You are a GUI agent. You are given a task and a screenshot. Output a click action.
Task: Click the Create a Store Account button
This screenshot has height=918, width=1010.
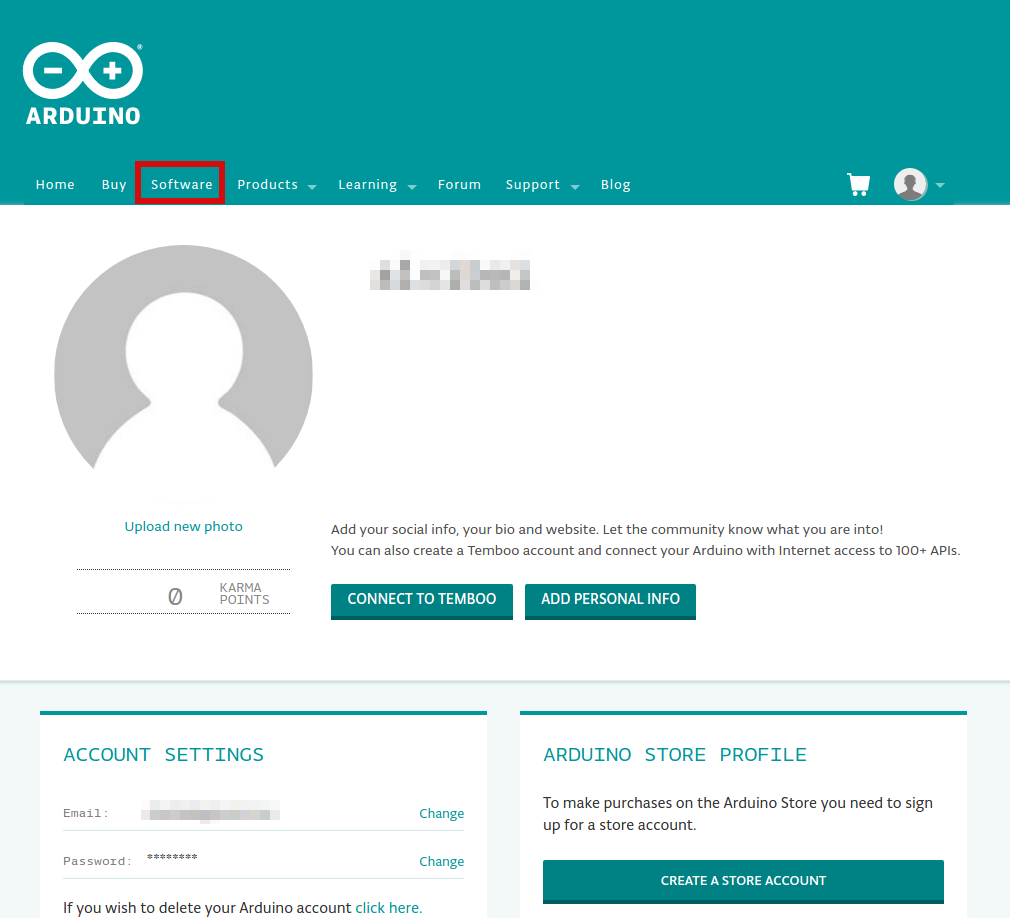tap(743, 881)
